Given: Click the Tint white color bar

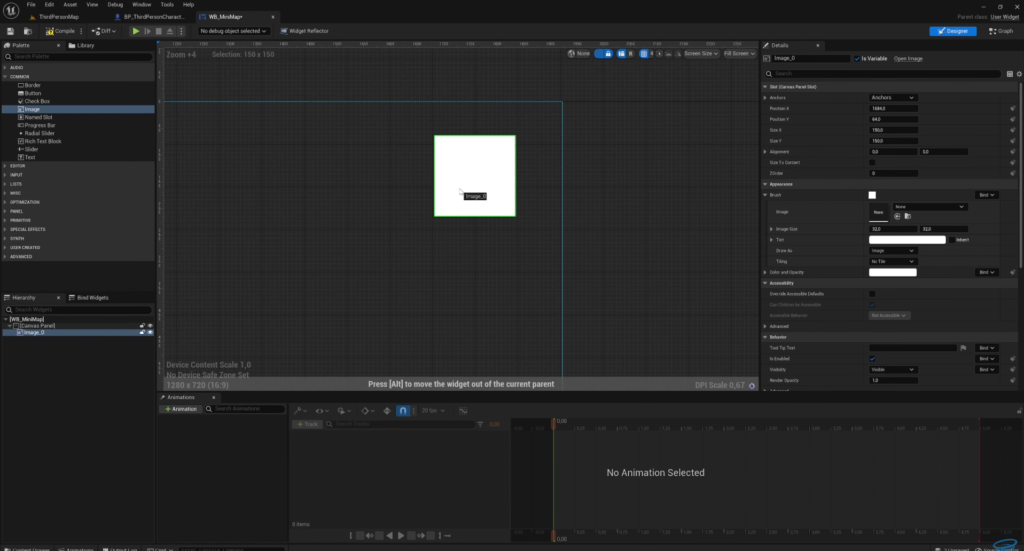Looking at the screenshot, I should pyautogui.click(x=907, y=240).
